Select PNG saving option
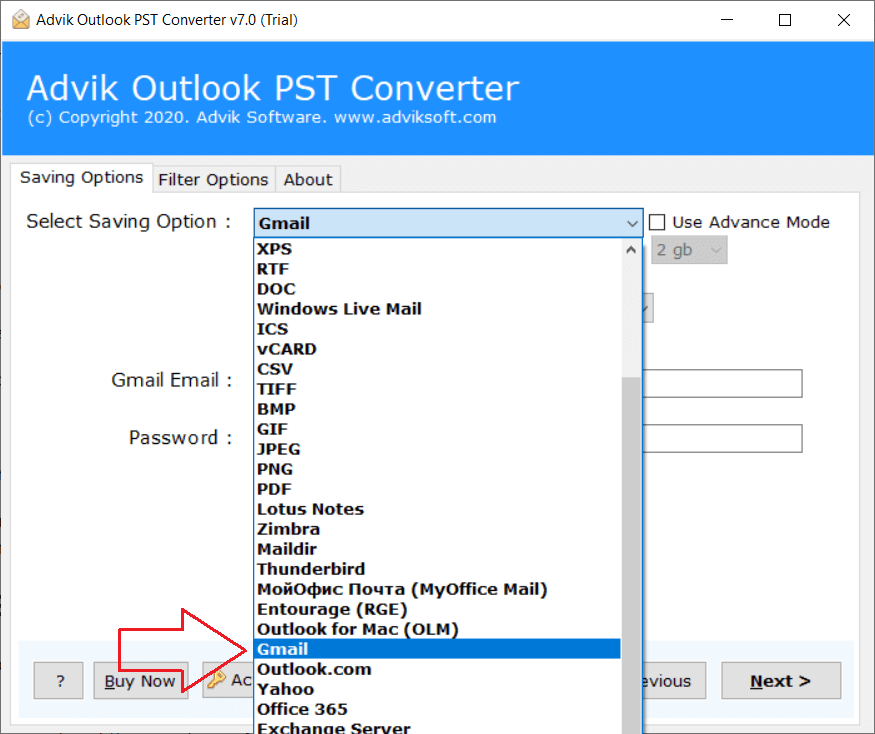Image resolution: width=875 pixels, height=734 pixels. tap(438, 469)
